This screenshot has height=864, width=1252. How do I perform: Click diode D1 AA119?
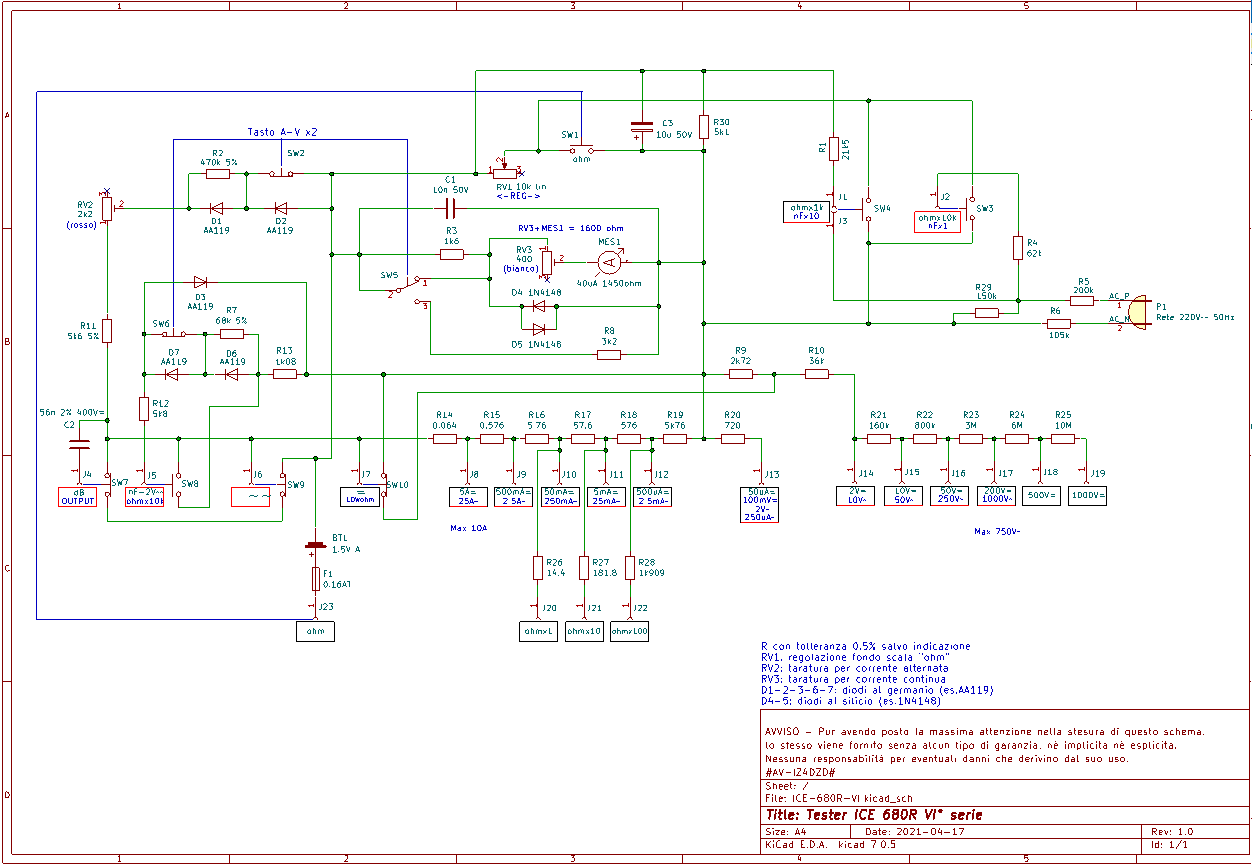click(x=216, y=209)
